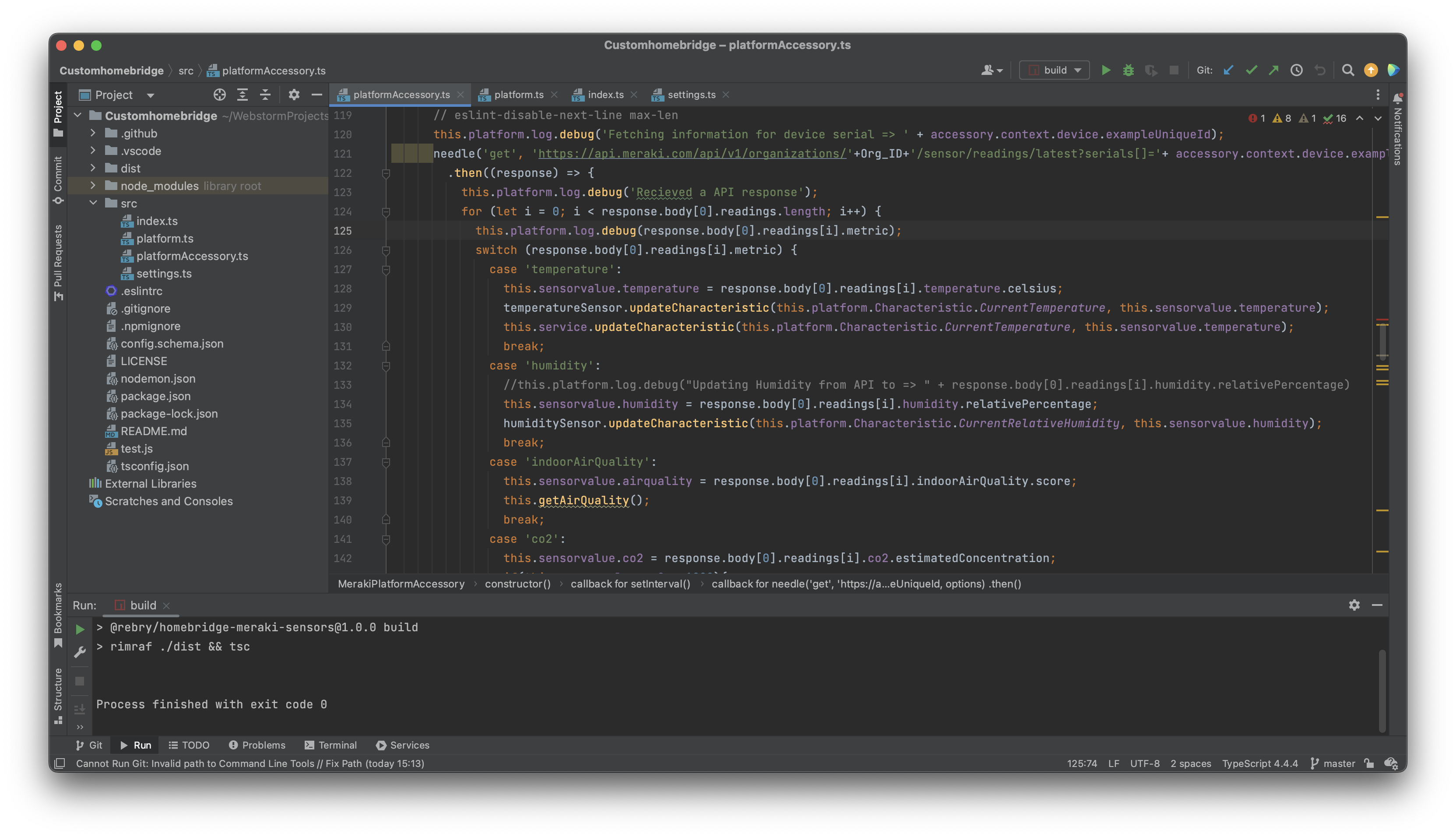
Task: Click the run console vertical scrollbar
Action: pos(1382,690)
